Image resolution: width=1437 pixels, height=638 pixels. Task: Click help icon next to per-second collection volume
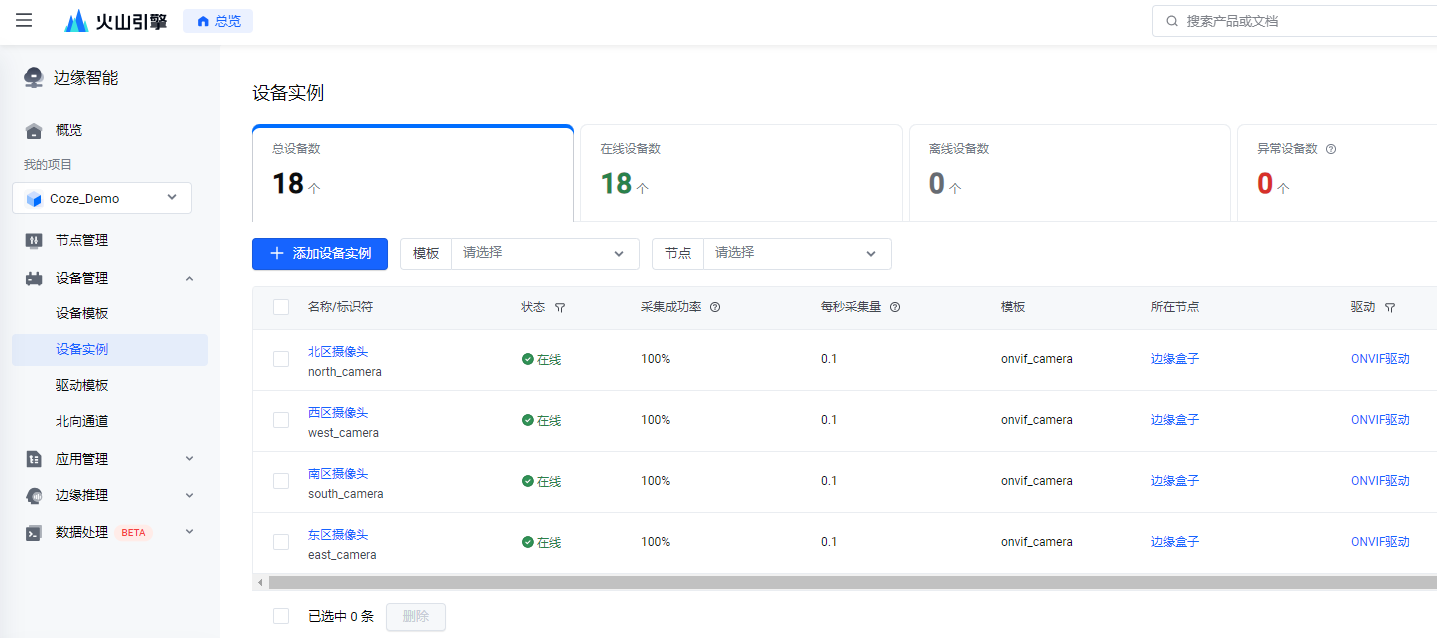click(895, 308)
